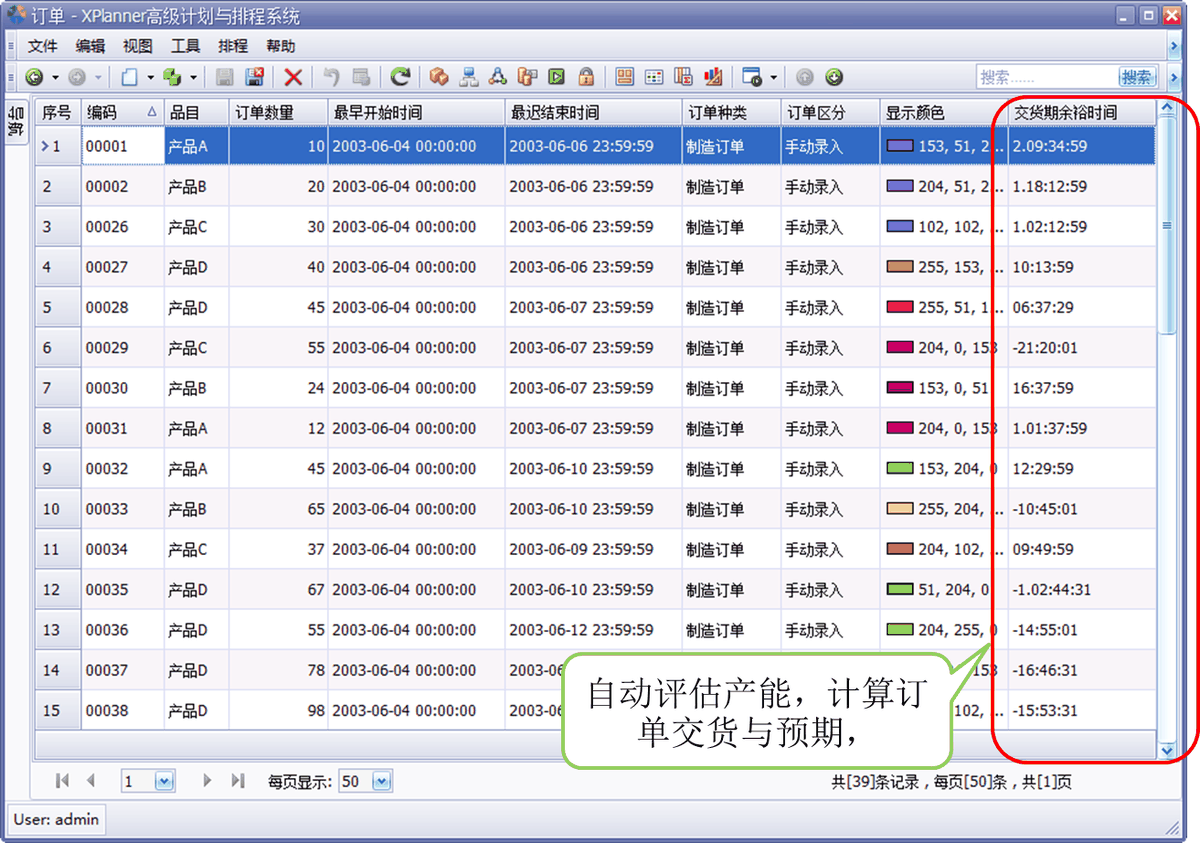This screenshot has width=1200, height=843.
Task: Click the small grid table toolbar icon
Action: pos(654,77)
